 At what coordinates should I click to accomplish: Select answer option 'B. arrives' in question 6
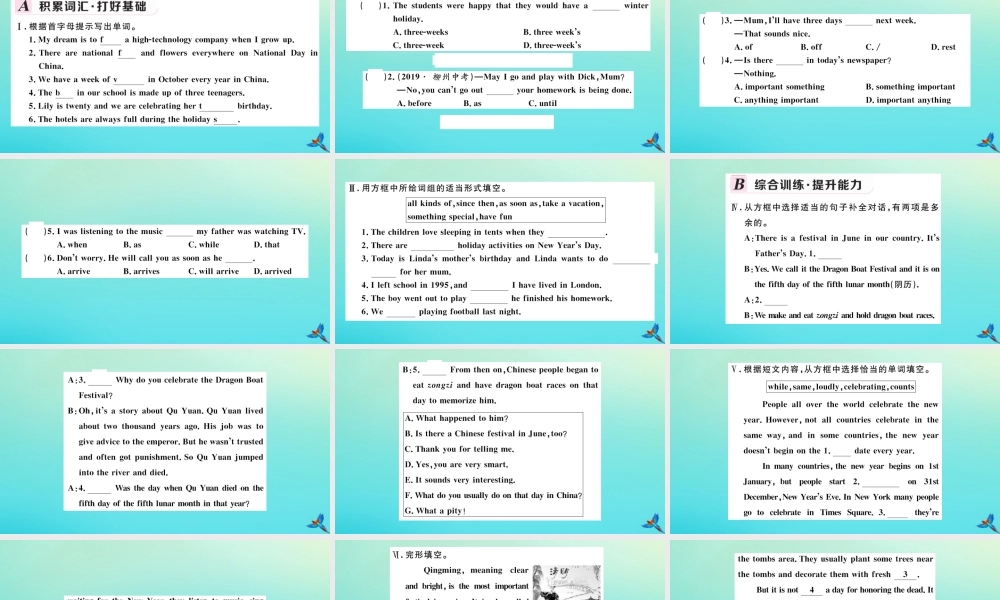pos(143,272)
